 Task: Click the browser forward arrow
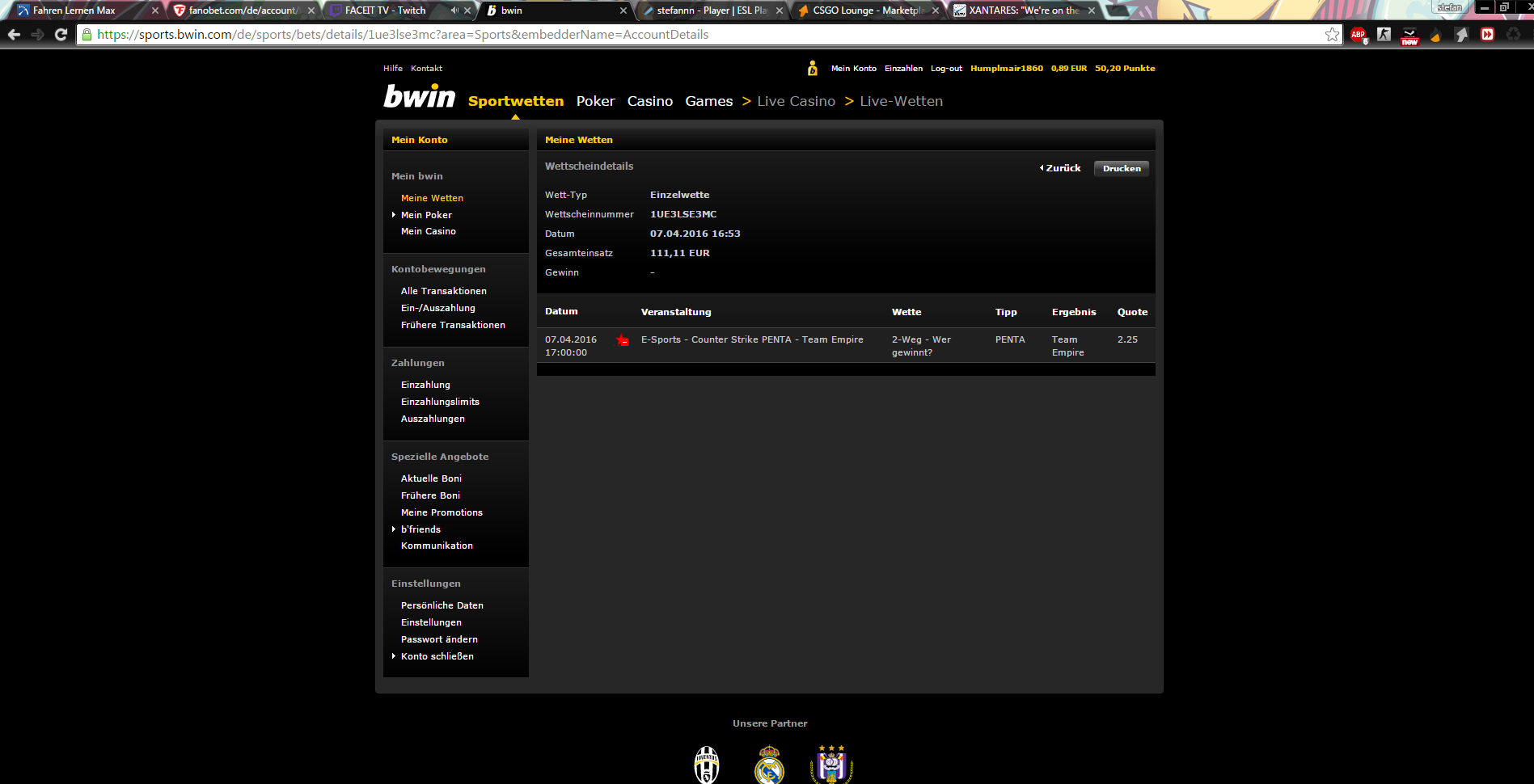point(37,35)
